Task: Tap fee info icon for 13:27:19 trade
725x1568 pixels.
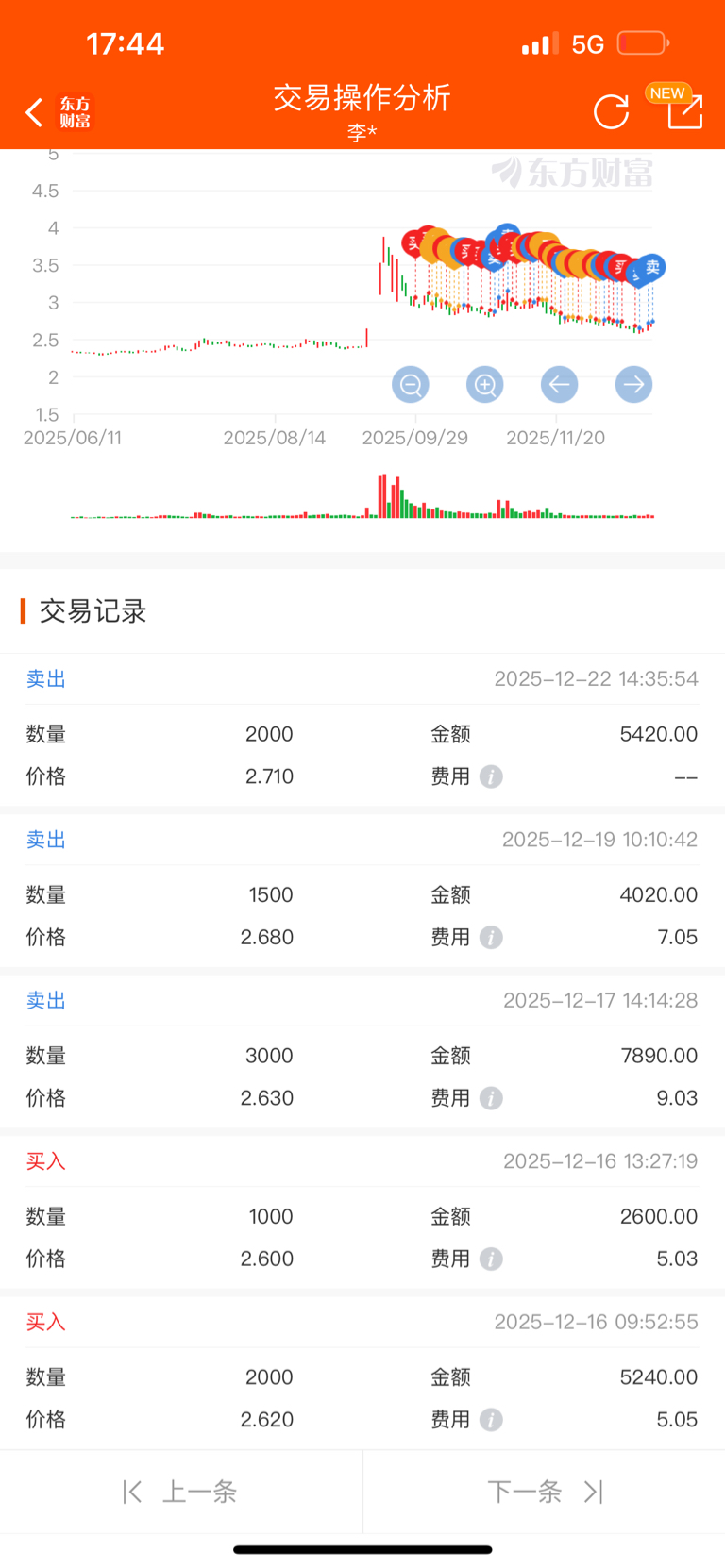Action: [491, 1259]
